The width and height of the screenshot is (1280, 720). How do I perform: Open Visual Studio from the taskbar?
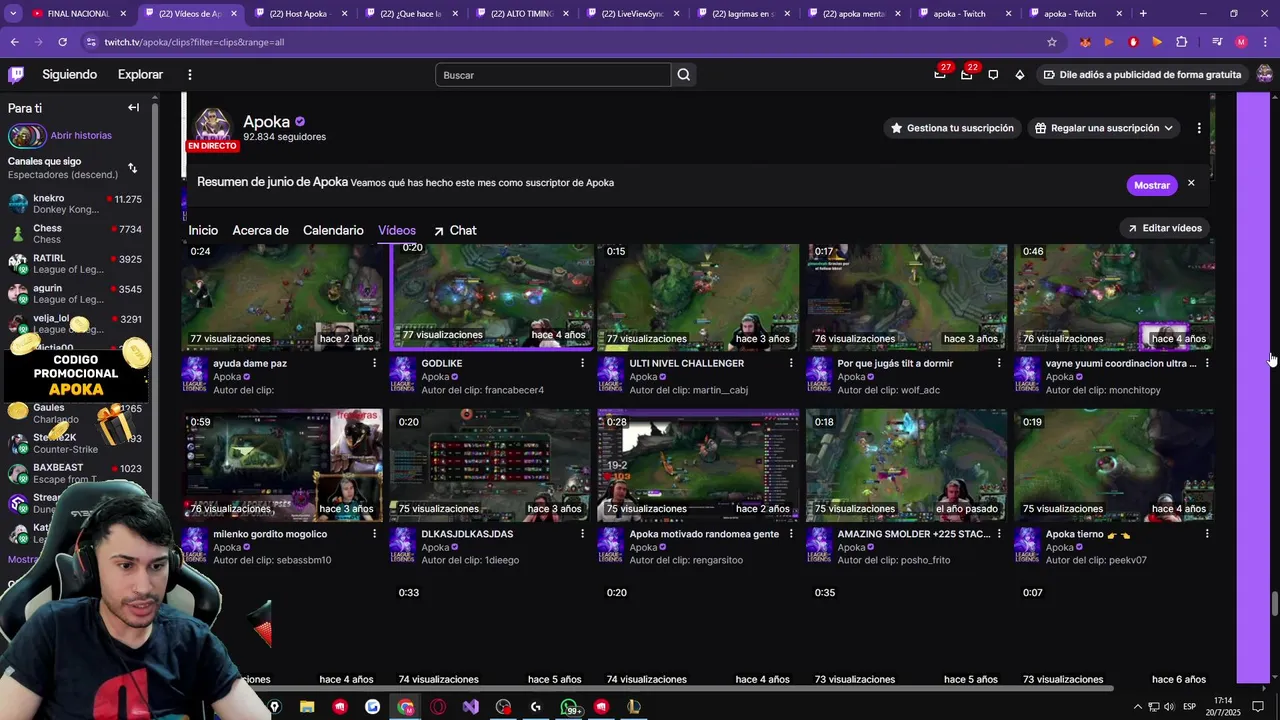(470, 707)
